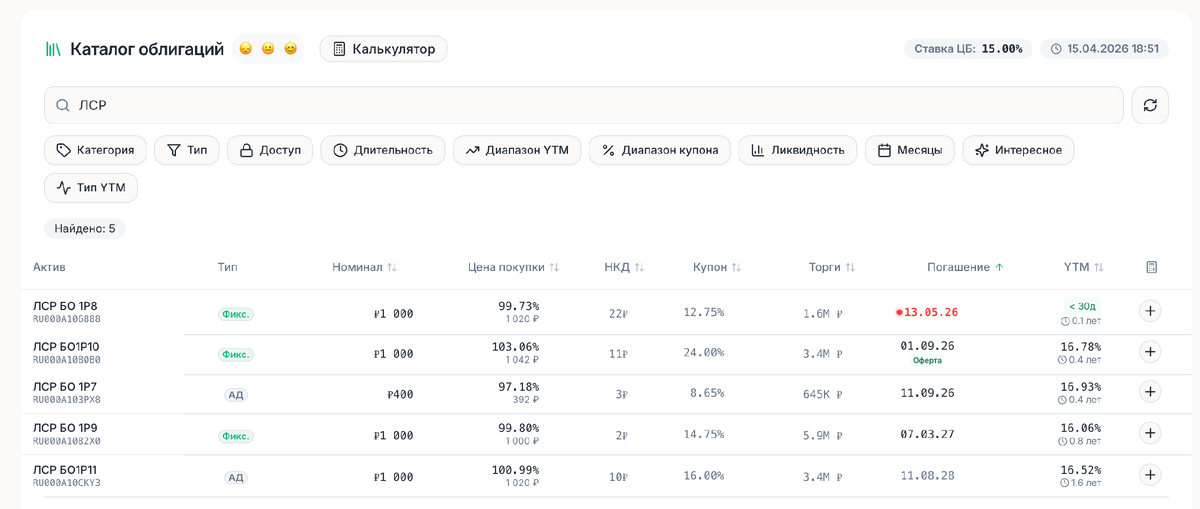Viewport: 1200px width, 509px height.
Task: Click the 97.18% purchase price cell
Action: pyautogui.click(x=519, y=387)
